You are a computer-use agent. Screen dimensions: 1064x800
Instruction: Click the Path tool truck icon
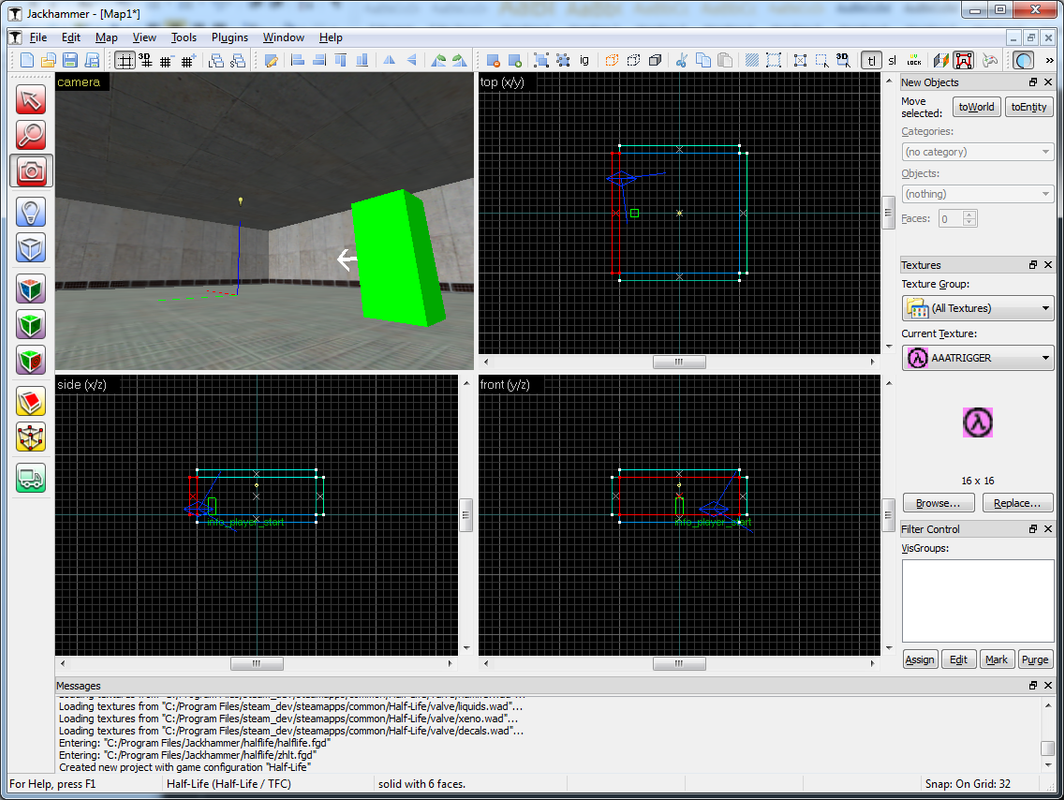[x=31, y=478]
